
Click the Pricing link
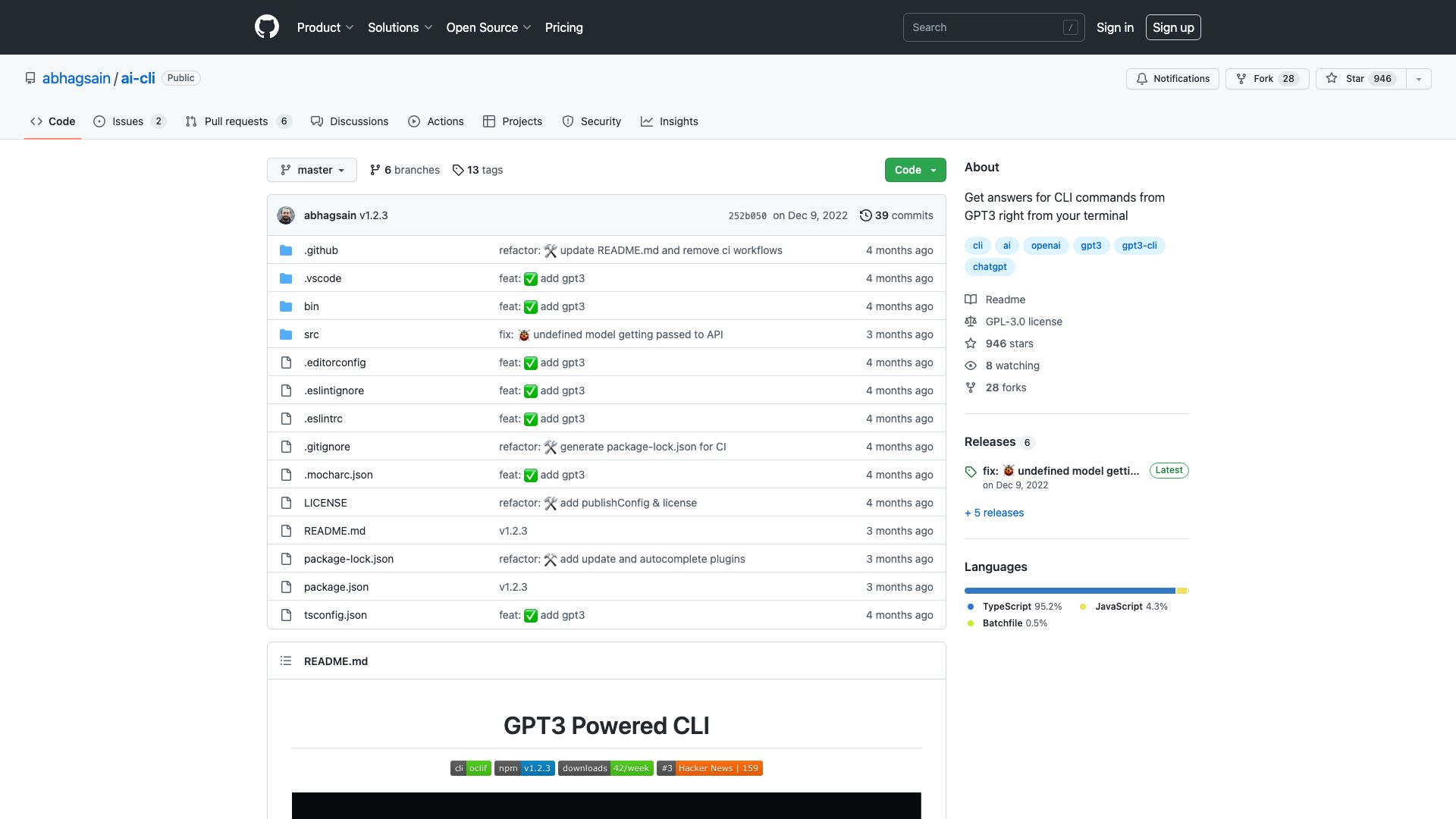click(x=564, y=27)
